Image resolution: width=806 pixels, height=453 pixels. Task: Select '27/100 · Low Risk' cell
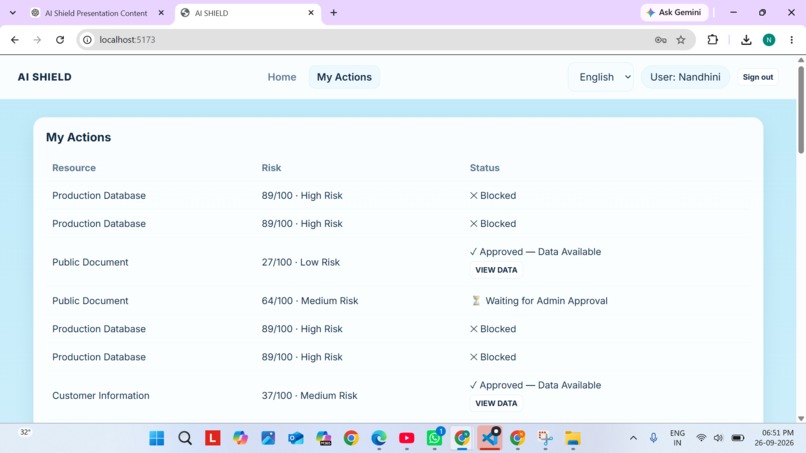pos(301,262)
